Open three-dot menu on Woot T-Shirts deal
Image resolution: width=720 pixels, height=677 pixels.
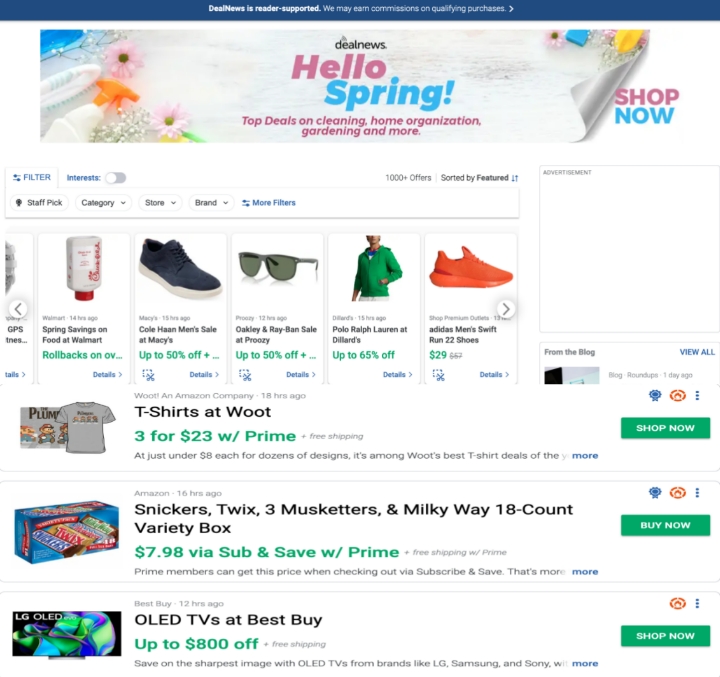coord(697,395)
